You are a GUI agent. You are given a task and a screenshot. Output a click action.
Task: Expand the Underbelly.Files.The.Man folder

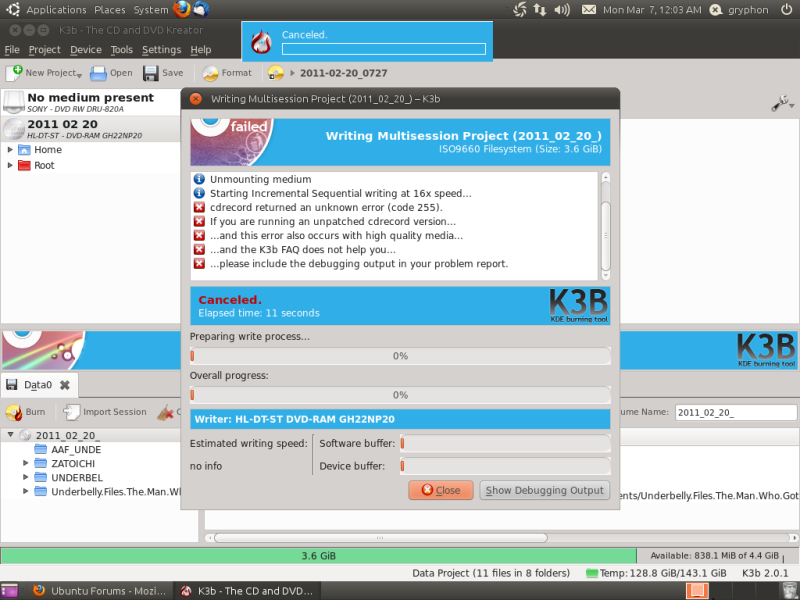(25, 491)
